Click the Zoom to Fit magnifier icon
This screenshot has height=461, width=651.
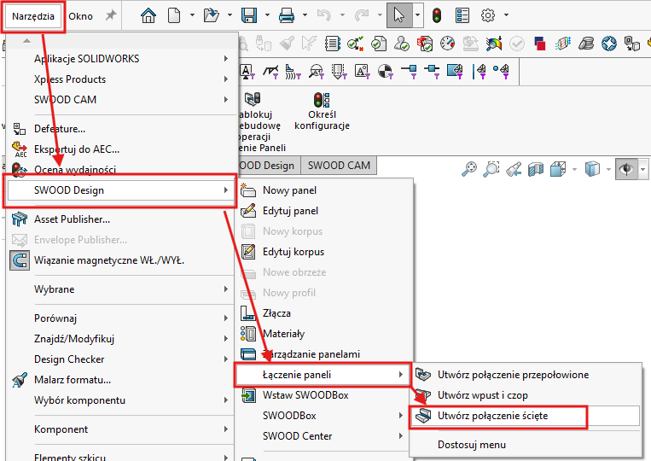(470, 169)
